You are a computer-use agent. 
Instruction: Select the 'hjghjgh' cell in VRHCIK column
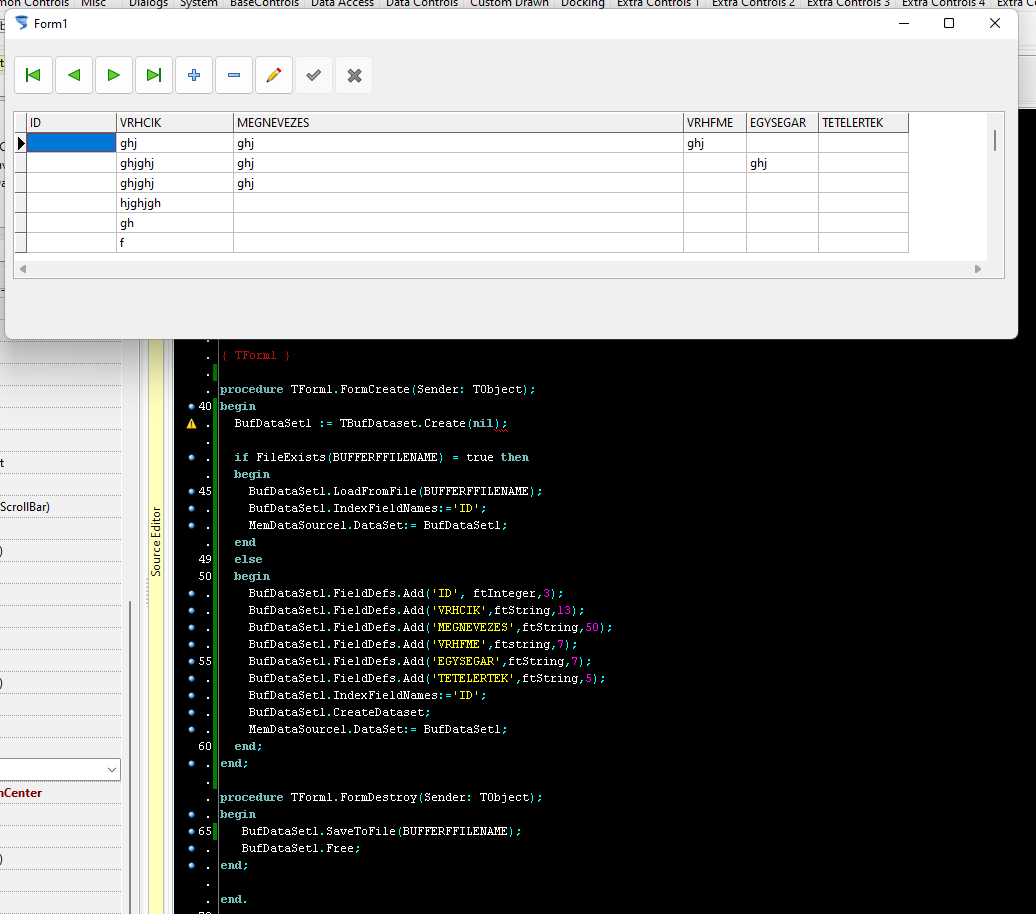[174, 203]
